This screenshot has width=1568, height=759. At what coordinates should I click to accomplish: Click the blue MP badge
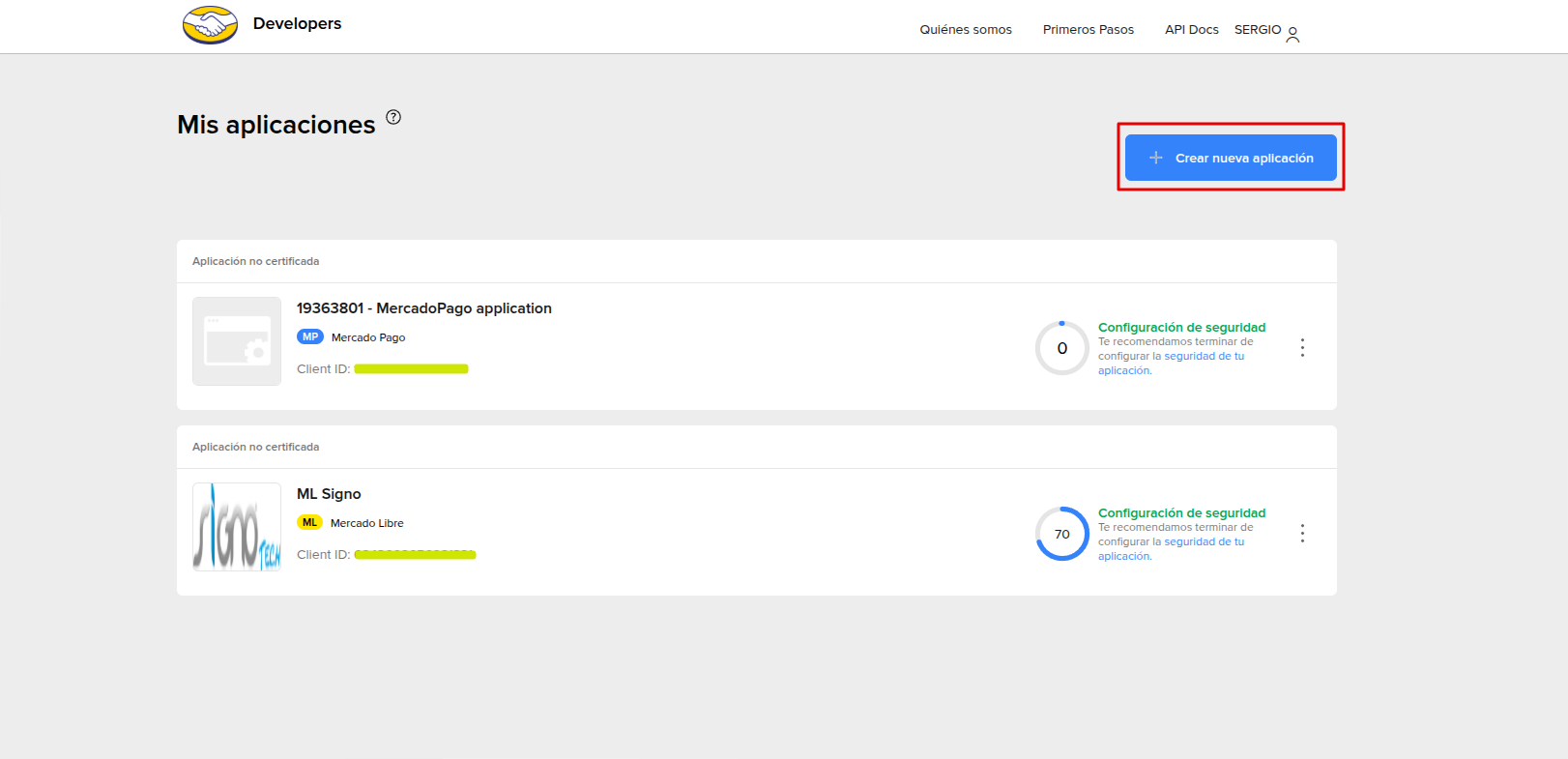click(x=309, y=337)
